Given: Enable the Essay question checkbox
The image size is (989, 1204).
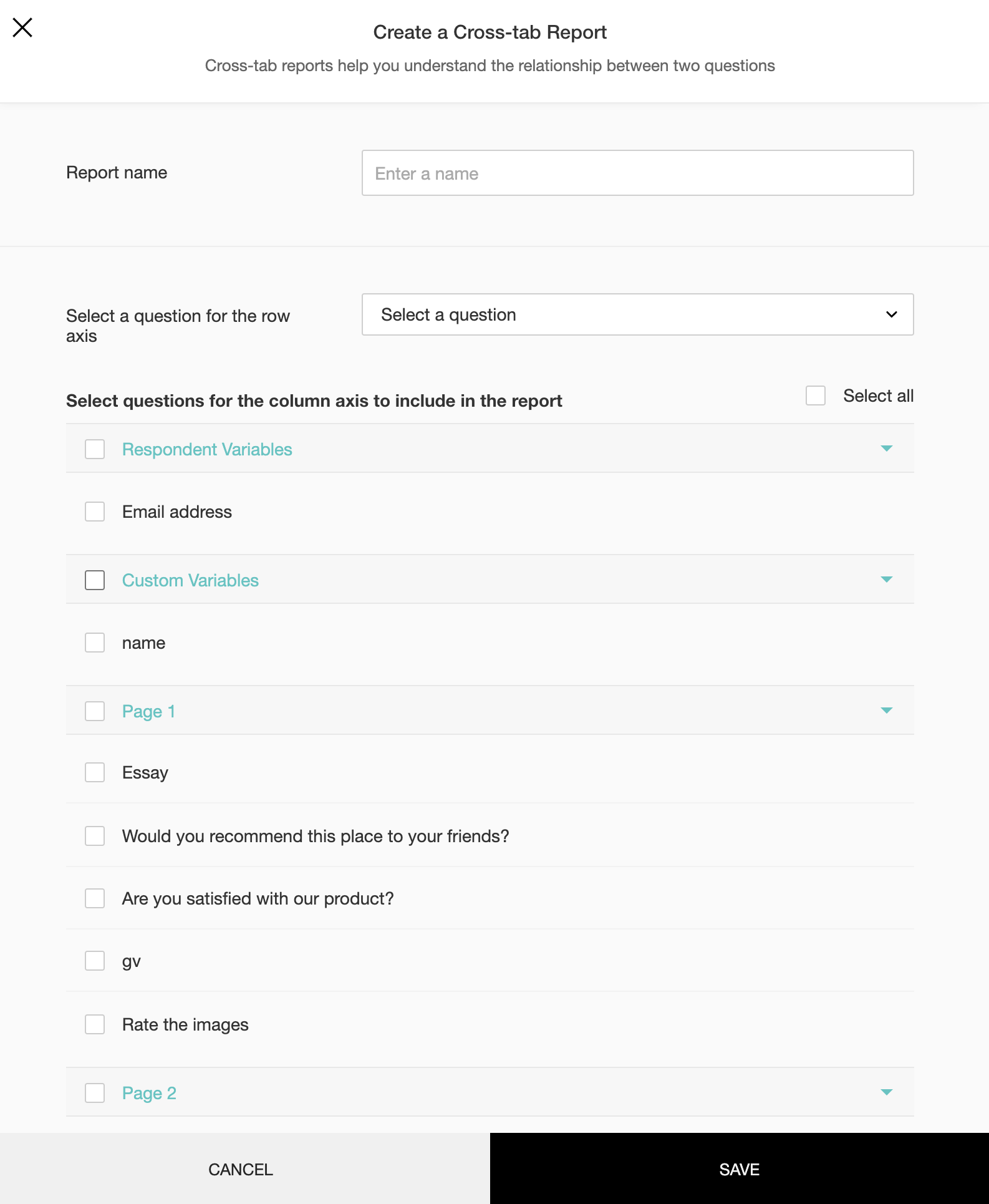Looking at the screenshot, I should (x=95, y=772).
